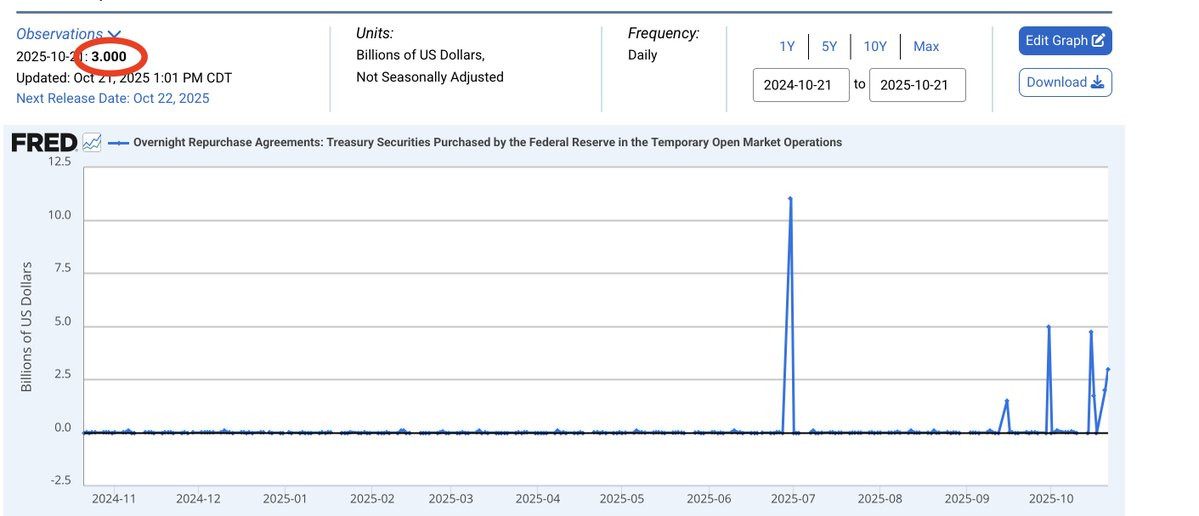Expand the Observations chevron
1199x516 pixels.
114,34
